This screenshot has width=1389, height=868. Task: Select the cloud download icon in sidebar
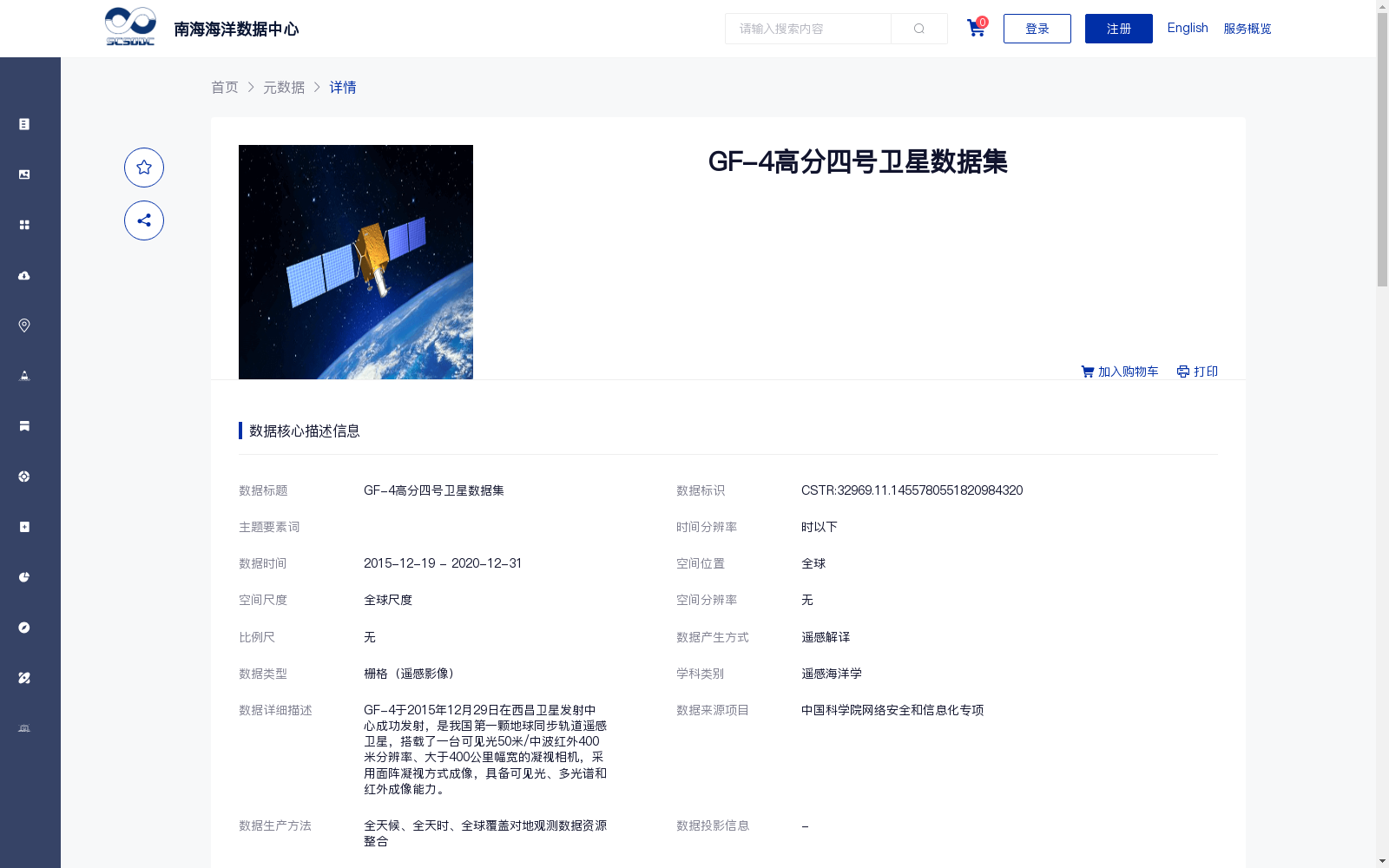coord(23,275)
